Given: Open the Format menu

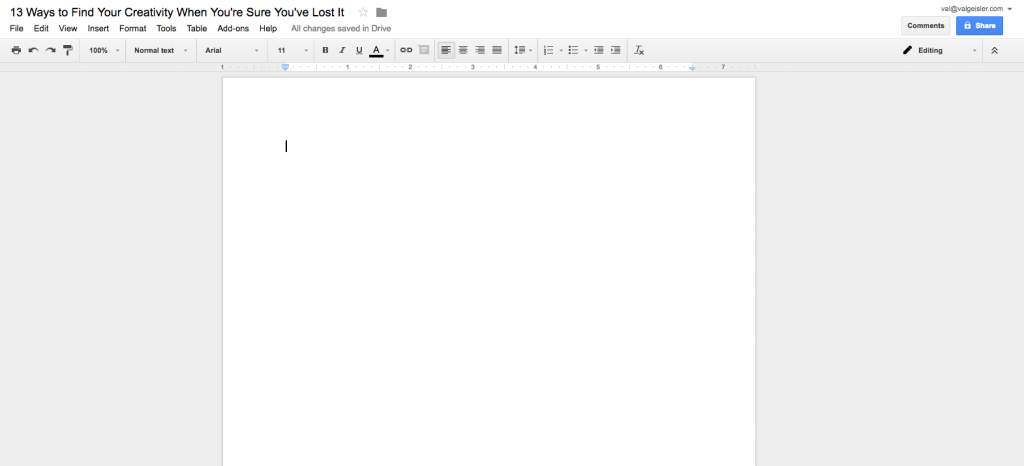Looking at the screenshot, I should tap(133, 29).
